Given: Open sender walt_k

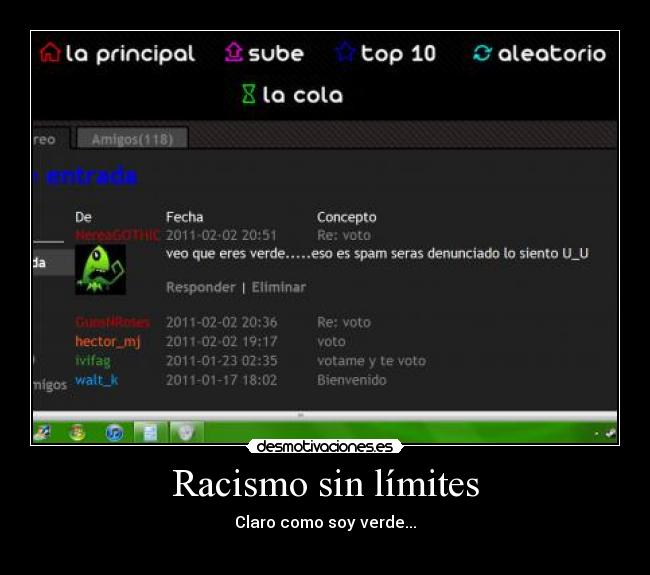Looking at the screenshot, I should pyautogui.click(x=97, y=380).
